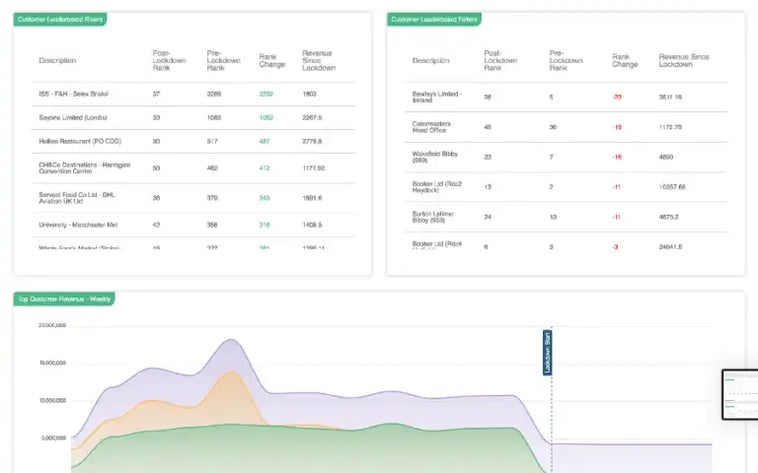Select the Catermasters - Head Office row

[439, 127]
